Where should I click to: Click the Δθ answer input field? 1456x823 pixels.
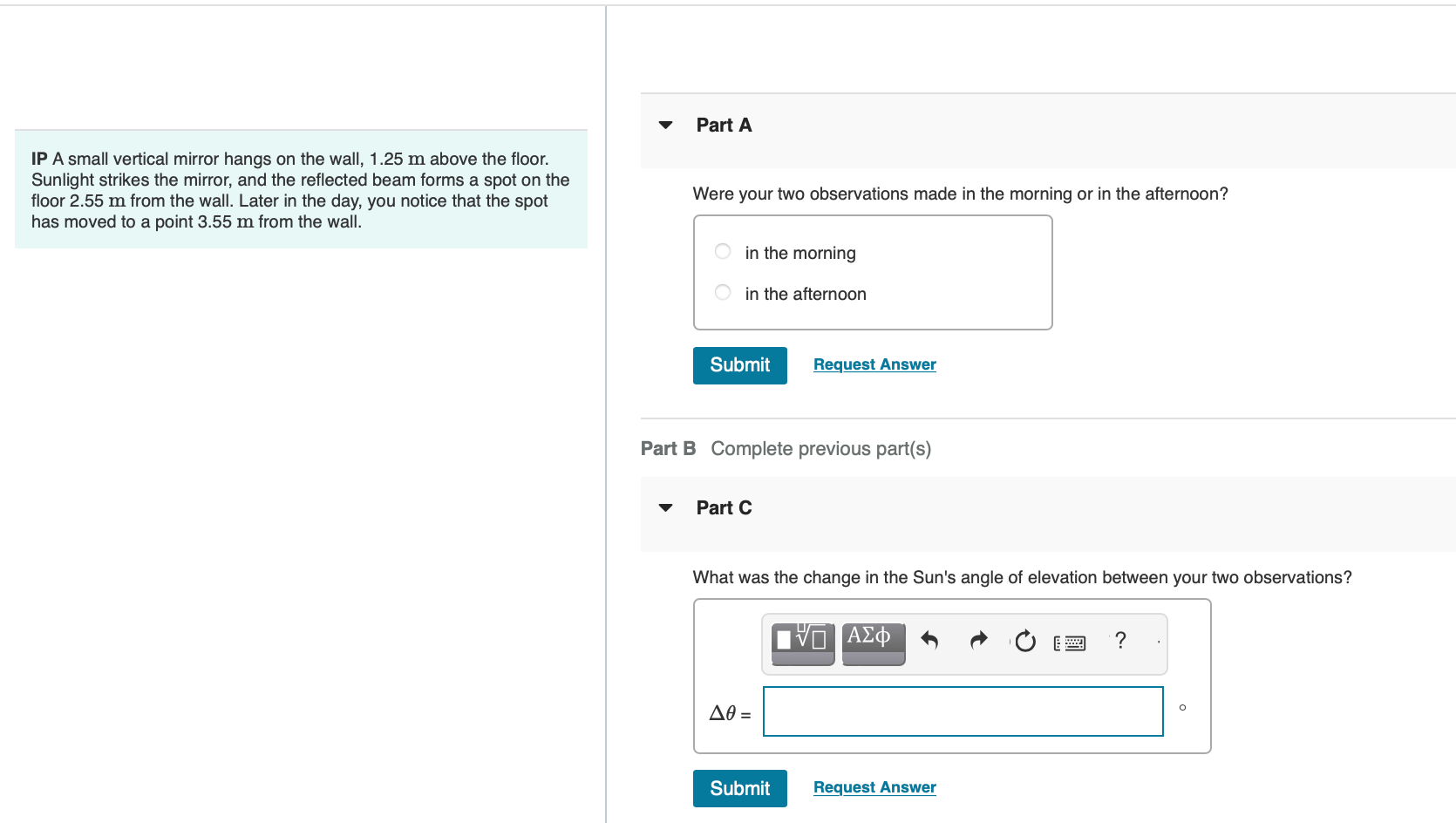[963, 711]
